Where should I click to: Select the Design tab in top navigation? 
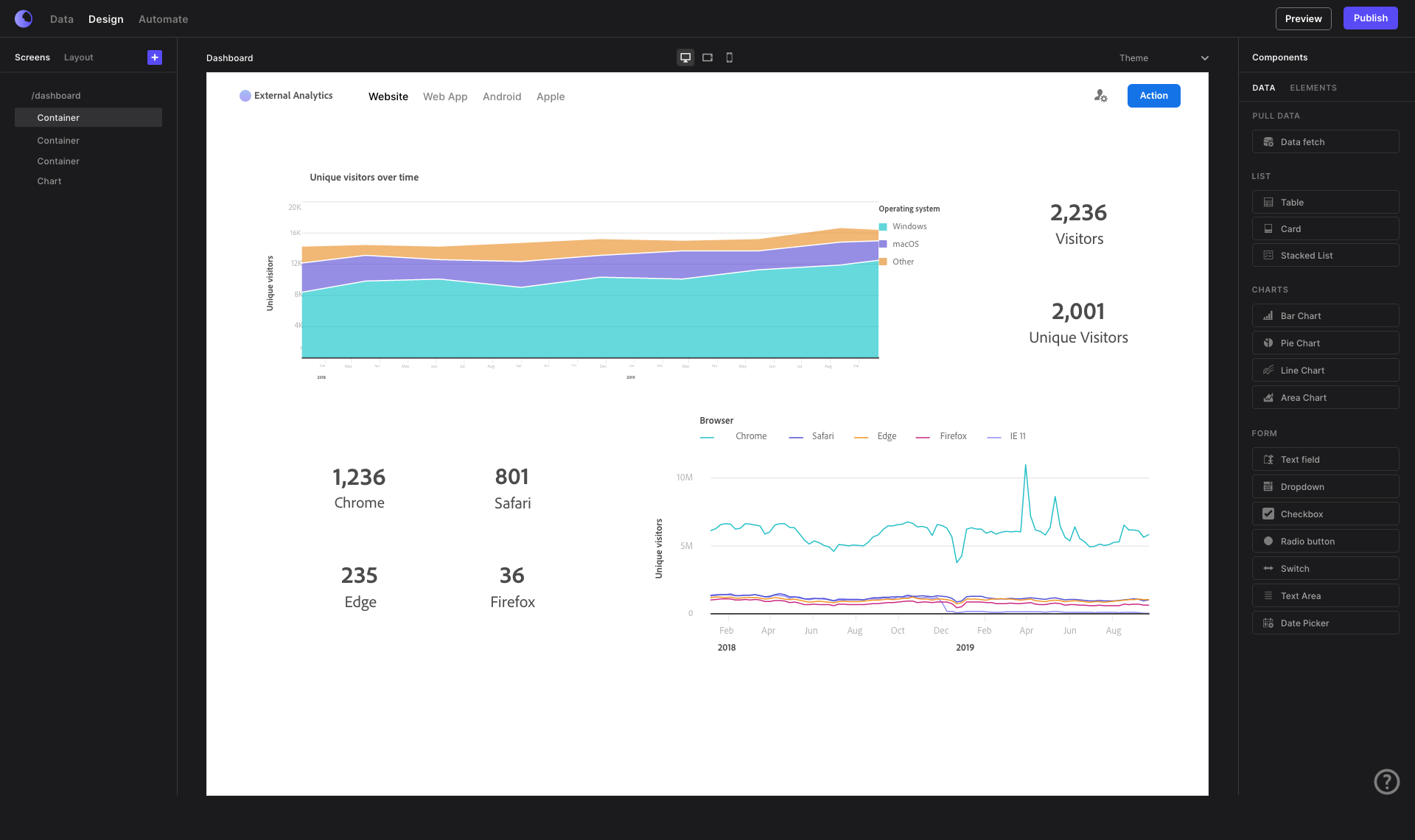[x=106, y=18]
